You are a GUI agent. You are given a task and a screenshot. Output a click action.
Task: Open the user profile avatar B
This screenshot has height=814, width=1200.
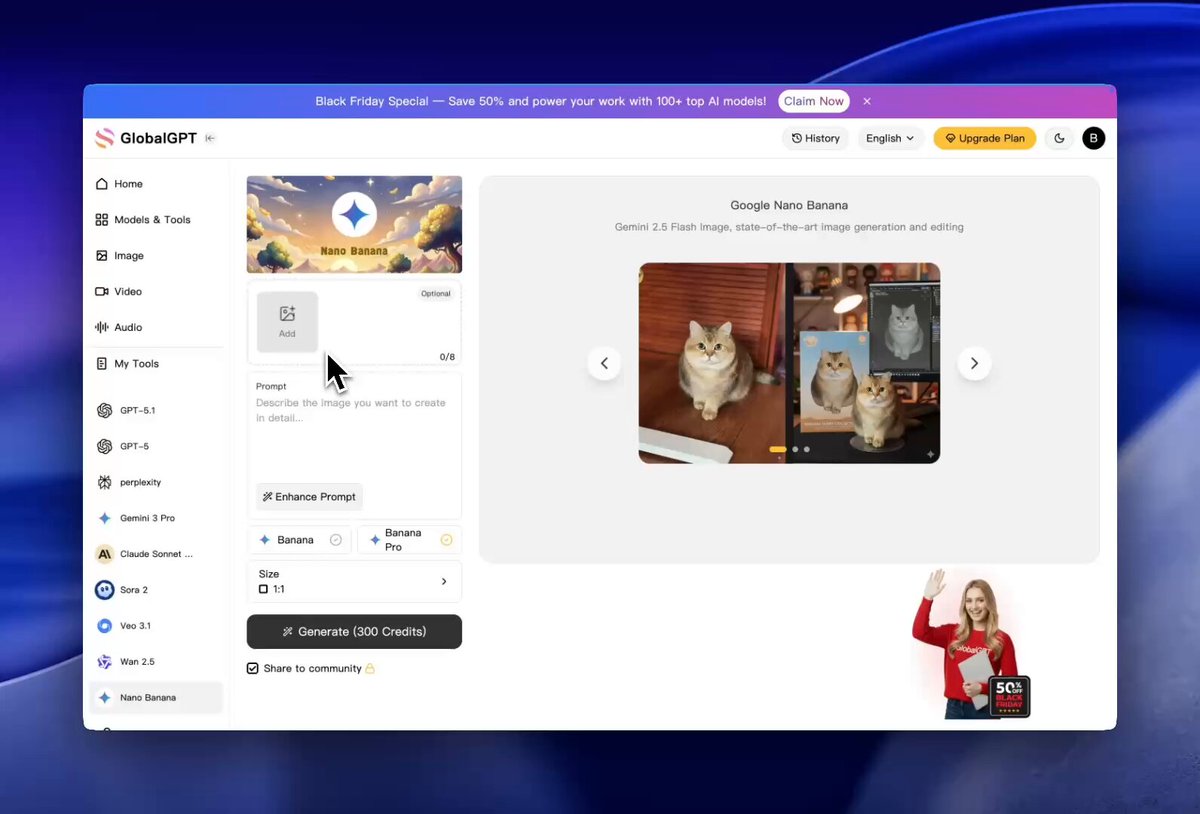pos(1094,138)
